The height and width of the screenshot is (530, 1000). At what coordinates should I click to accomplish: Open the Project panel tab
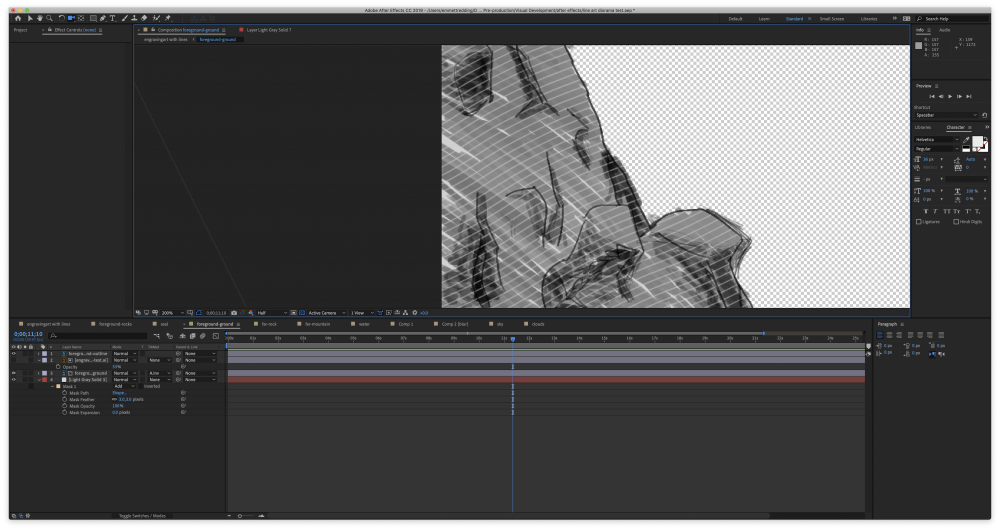coord(20,30)
